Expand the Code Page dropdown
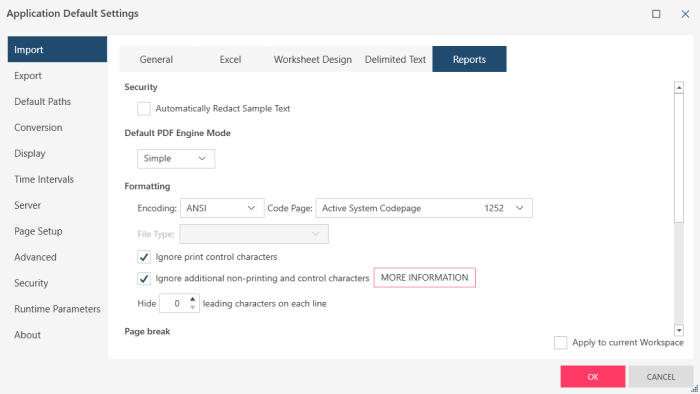Image resolution: width=700 pixels, height=394 pixels. (424, 208)
